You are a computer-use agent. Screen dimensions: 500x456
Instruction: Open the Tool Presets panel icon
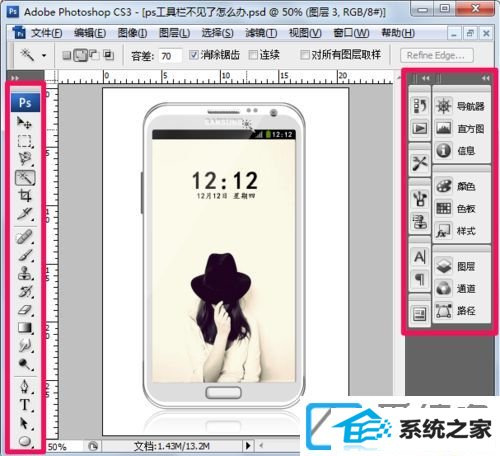coord(420,163)
